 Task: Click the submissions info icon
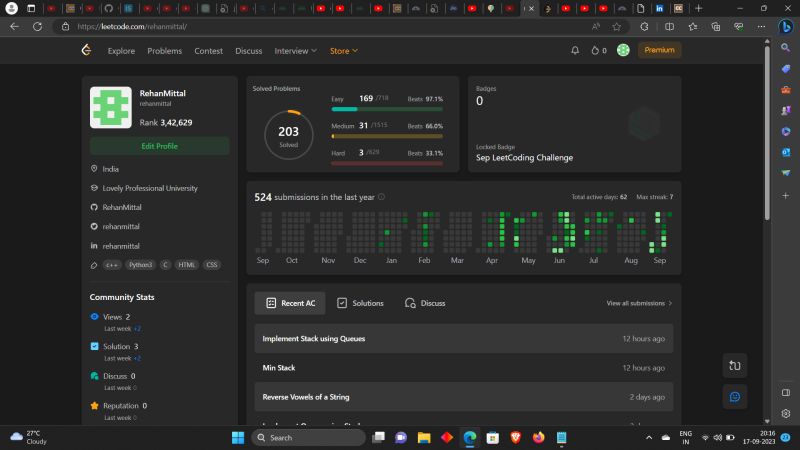click(381, 197)
